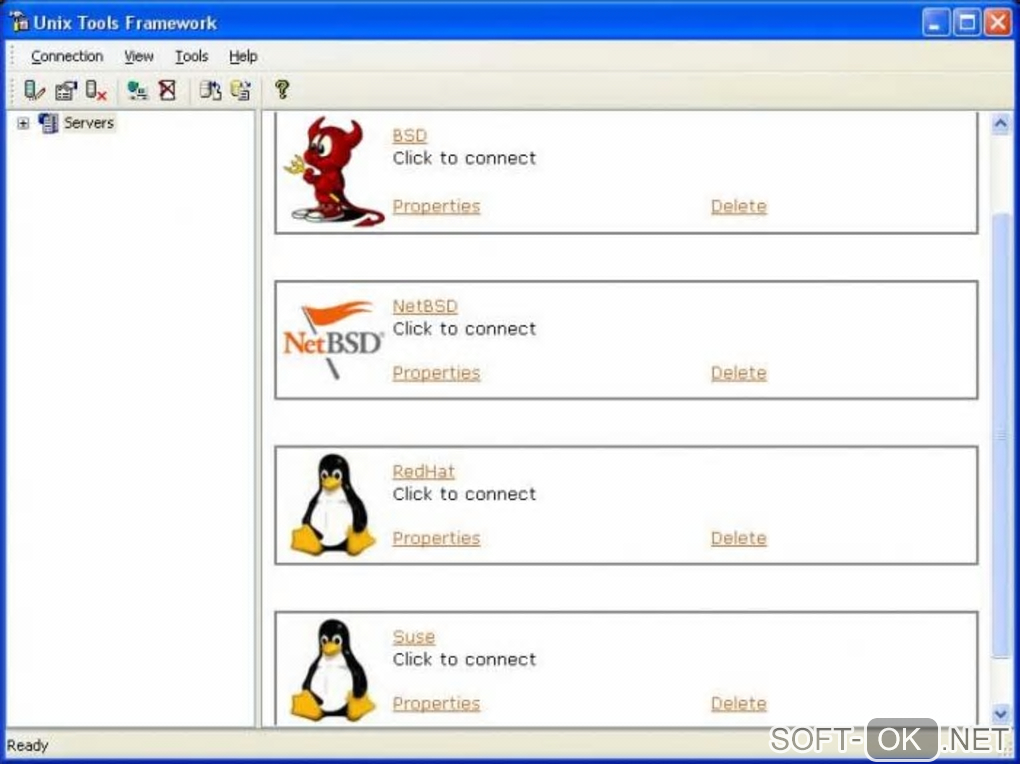Click the app icon in title bar

pos(19,22)
